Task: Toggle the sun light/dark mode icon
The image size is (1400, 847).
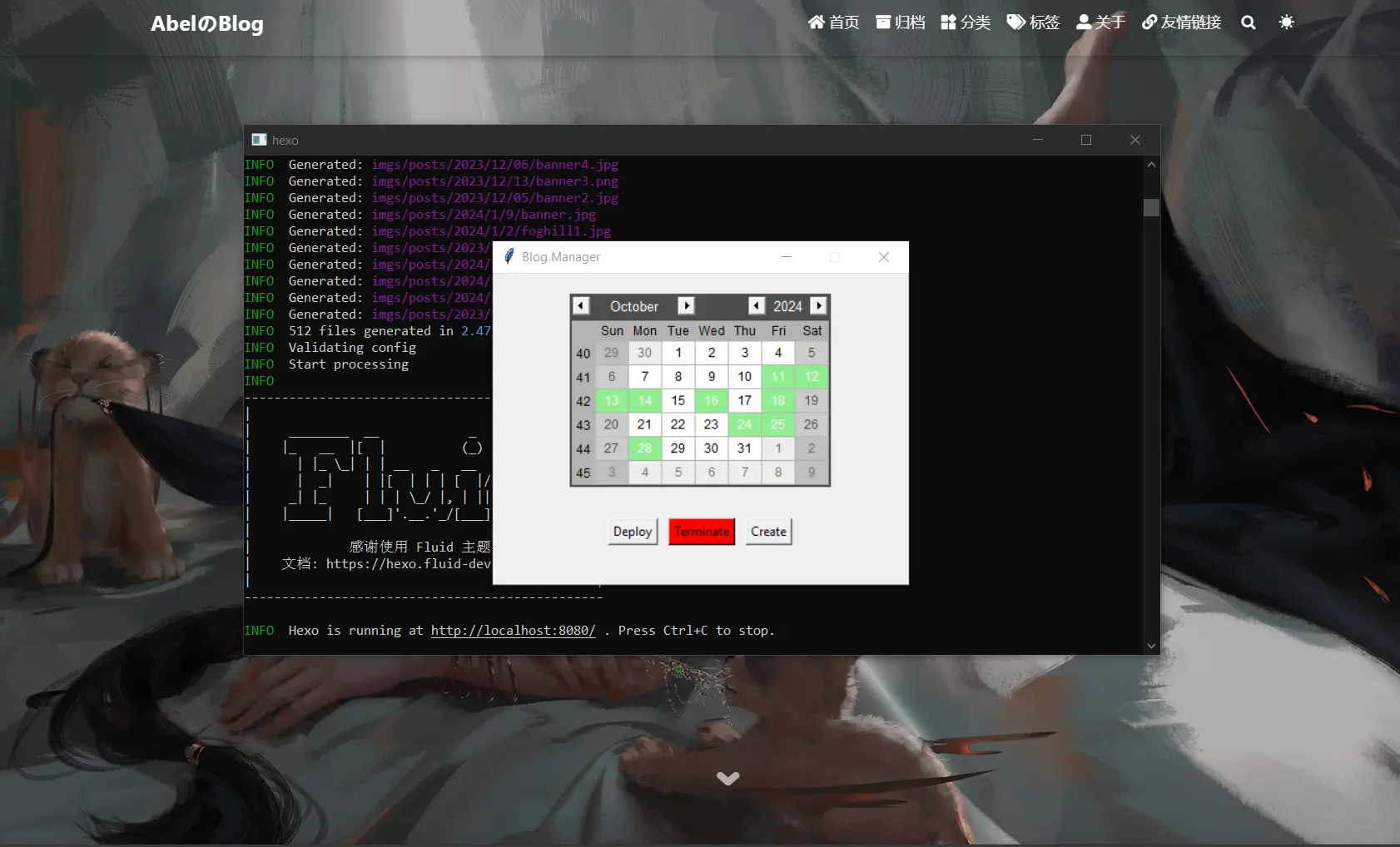Action: (1286, 22)
